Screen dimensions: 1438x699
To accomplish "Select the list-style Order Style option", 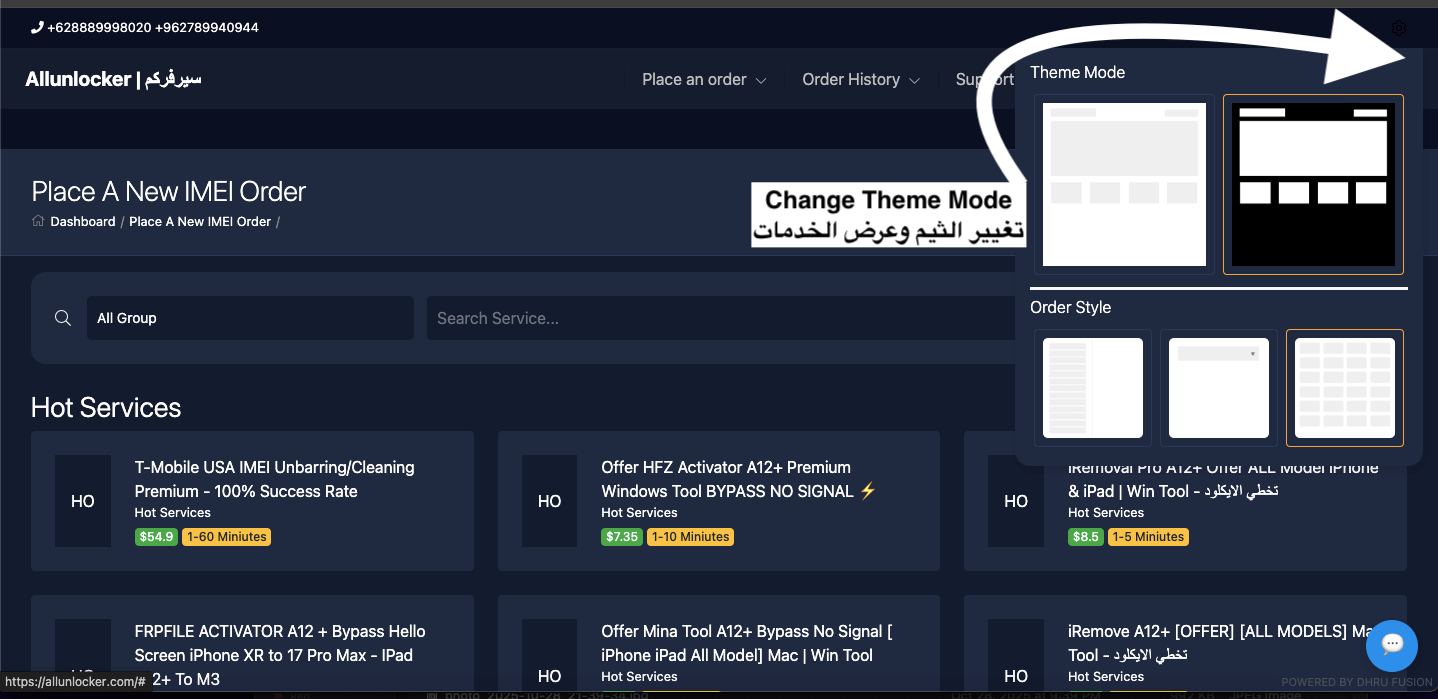I will (1092, 388).
